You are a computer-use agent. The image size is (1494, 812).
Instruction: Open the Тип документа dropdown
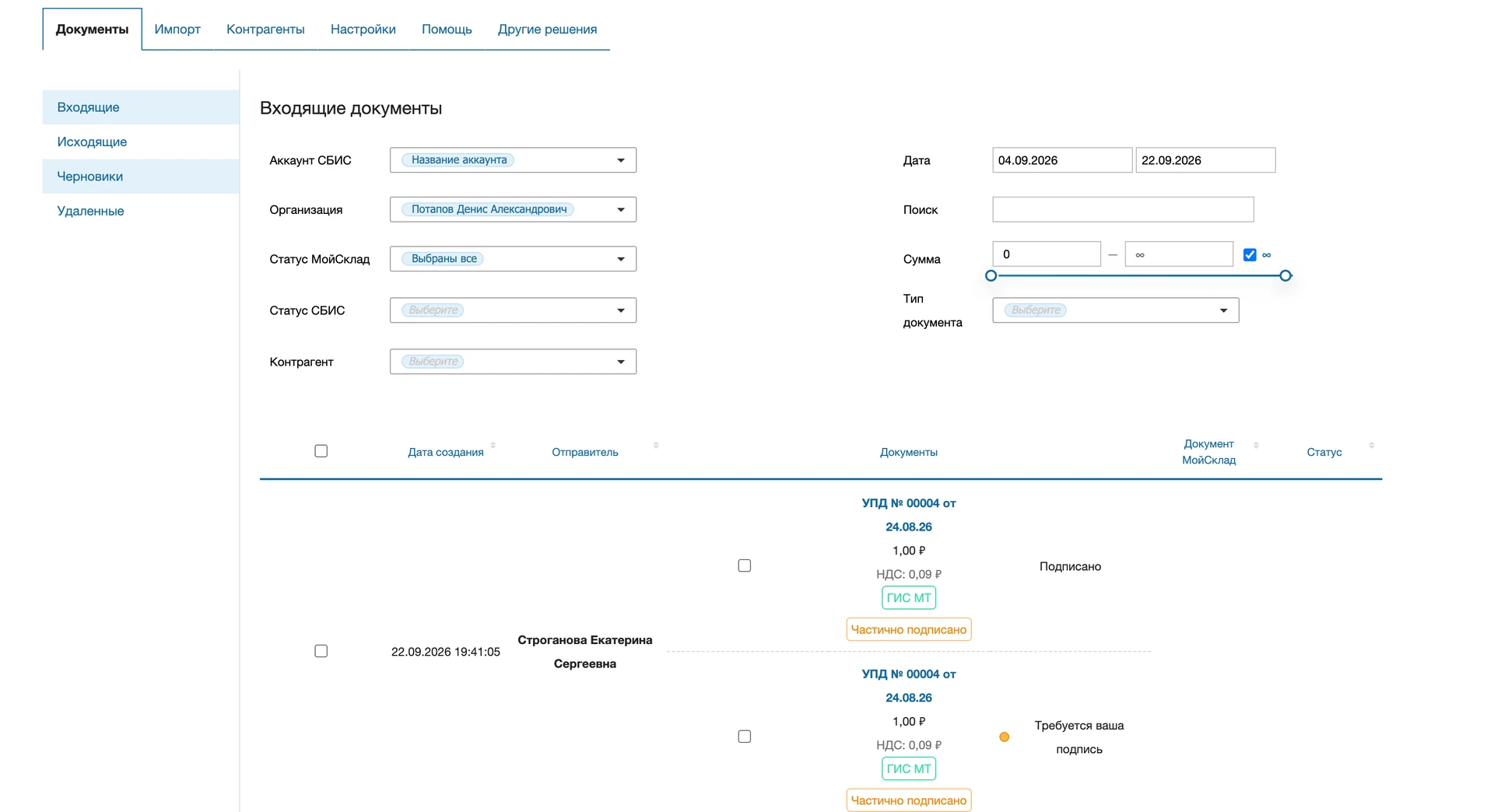pos(1116,310)
